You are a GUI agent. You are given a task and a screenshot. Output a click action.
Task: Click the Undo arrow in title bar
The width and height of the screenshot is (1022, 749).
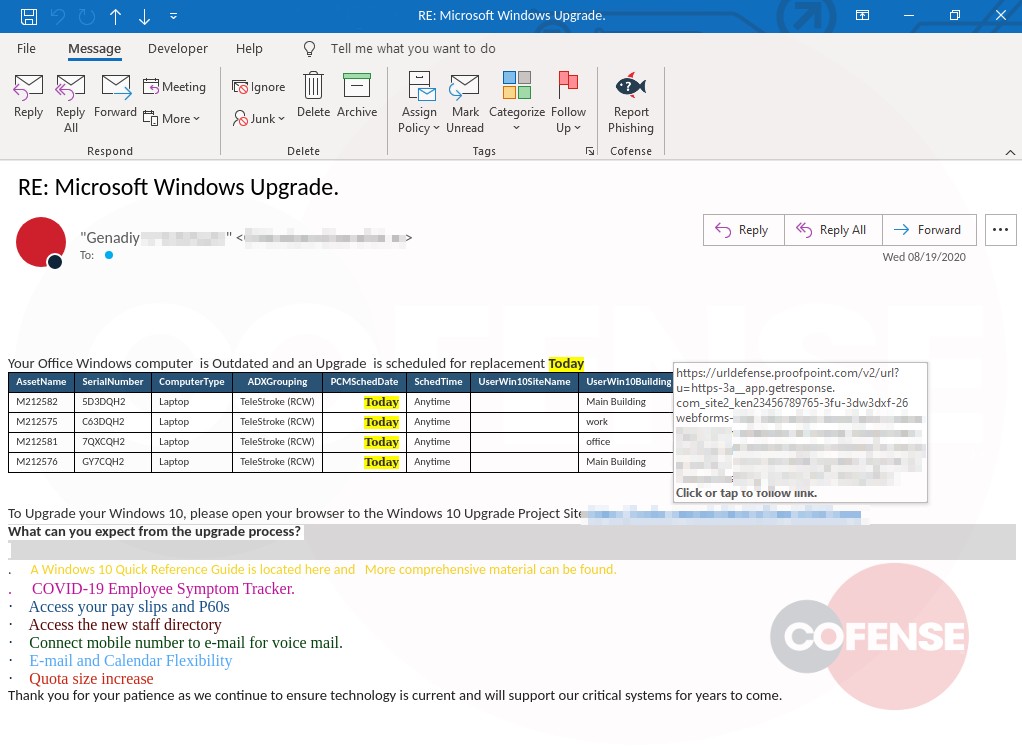[58, 16]
